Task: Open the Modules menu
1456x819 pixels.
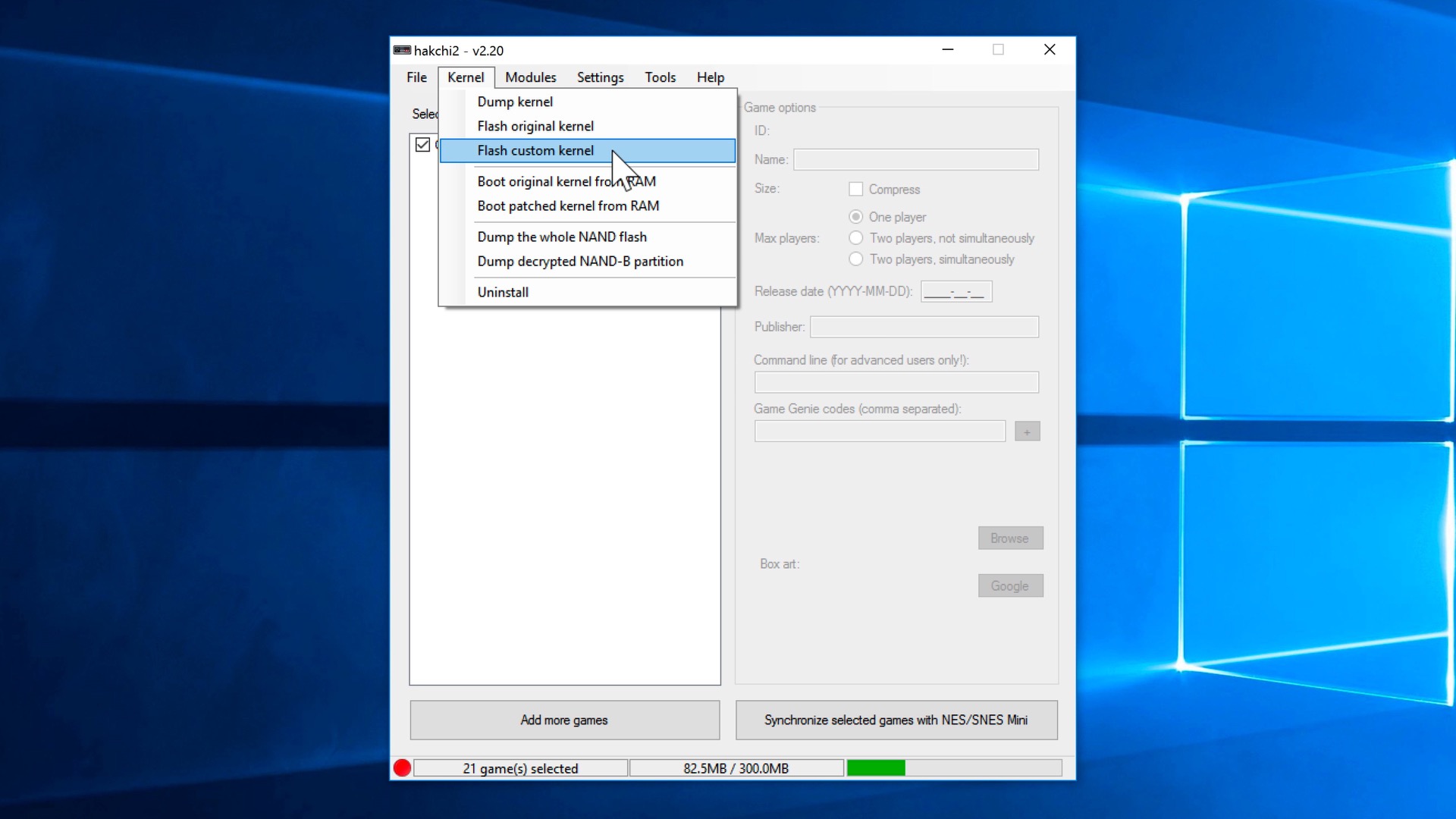Action: (530, 77)
